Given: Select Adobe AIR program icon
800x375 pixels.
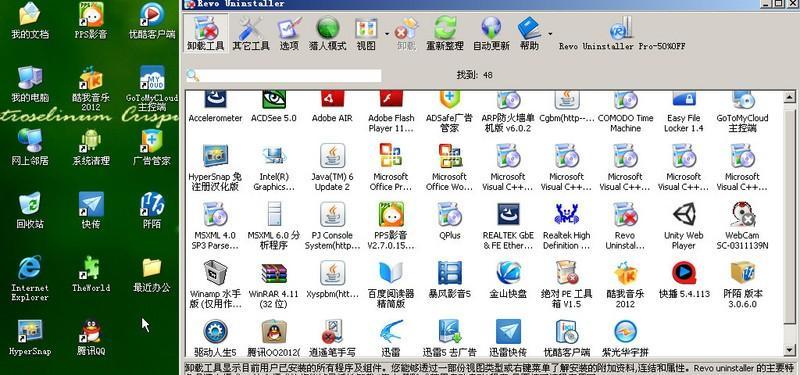Looking at the screenshot, I should point(332,107).
